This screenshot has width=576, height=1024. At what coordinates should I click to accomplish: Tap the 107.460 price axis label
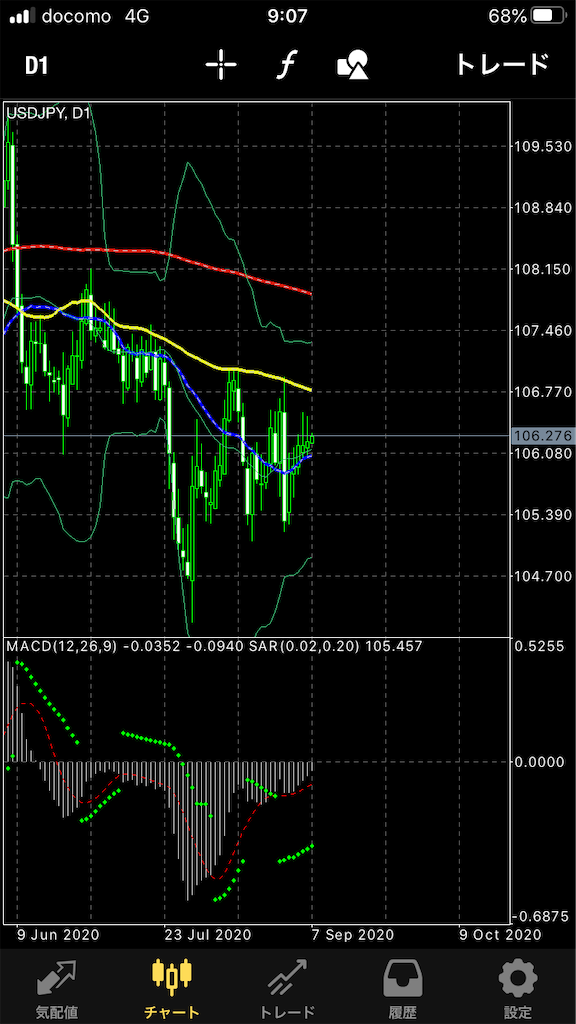[543, 330]
